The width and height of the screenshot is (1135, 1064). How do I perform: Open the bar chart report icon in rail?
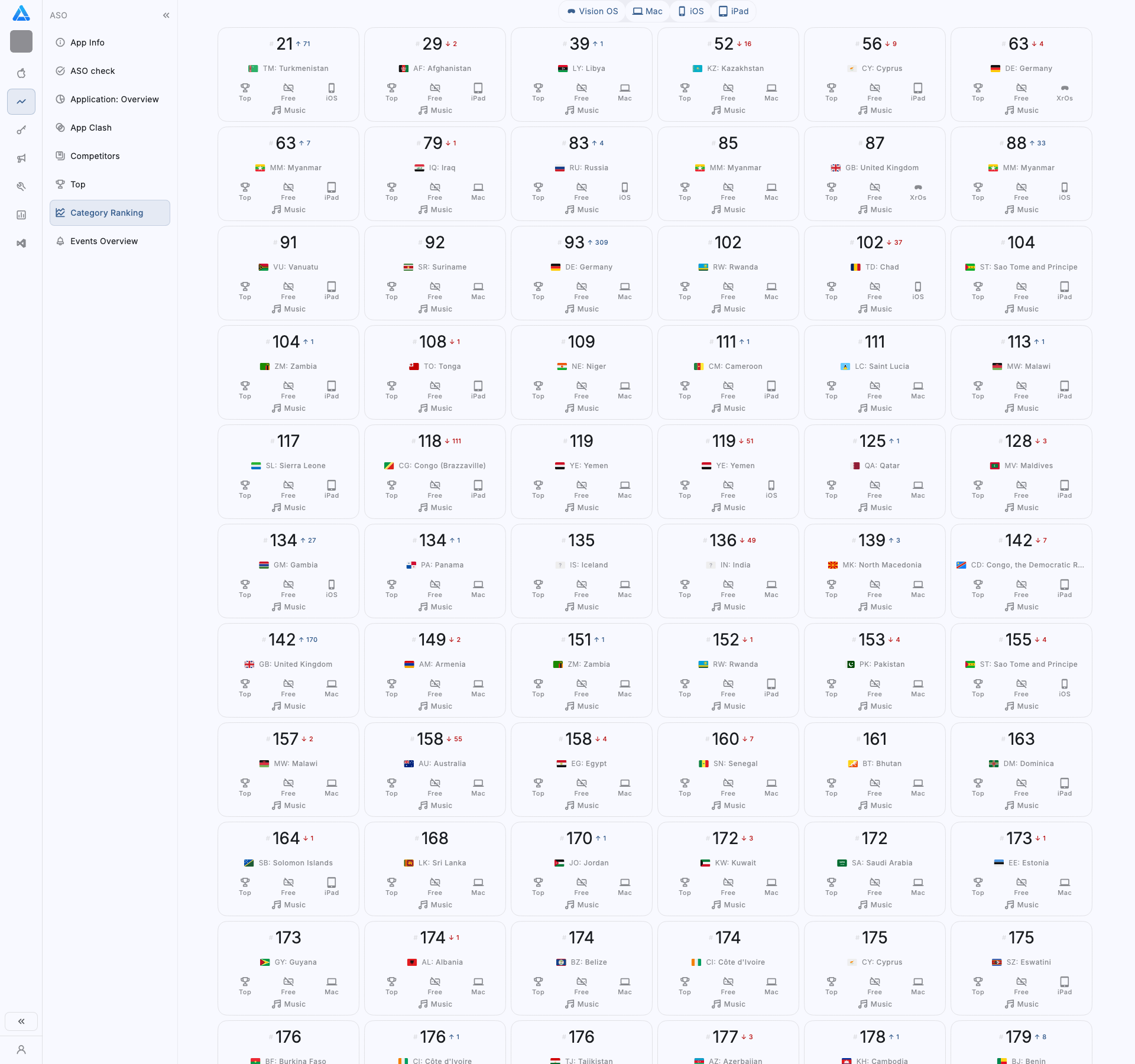click(21, 215)
